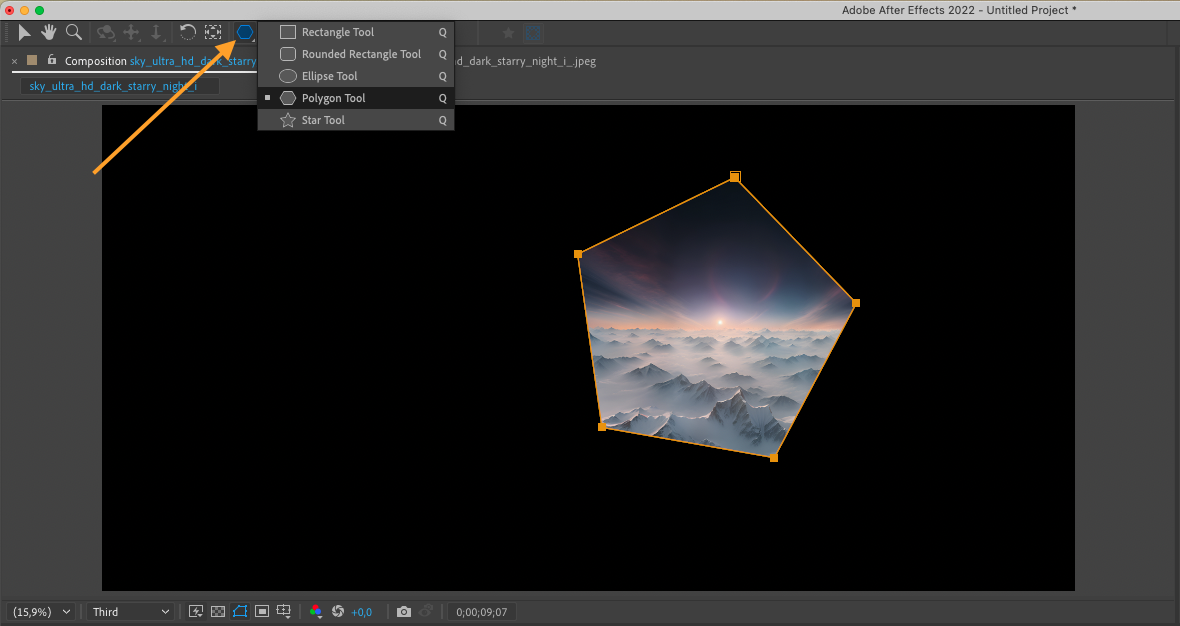Click the Reset Exposure aperture icon
The height and width of the screenshot is (626, 1180).
[x=338, y=612]
